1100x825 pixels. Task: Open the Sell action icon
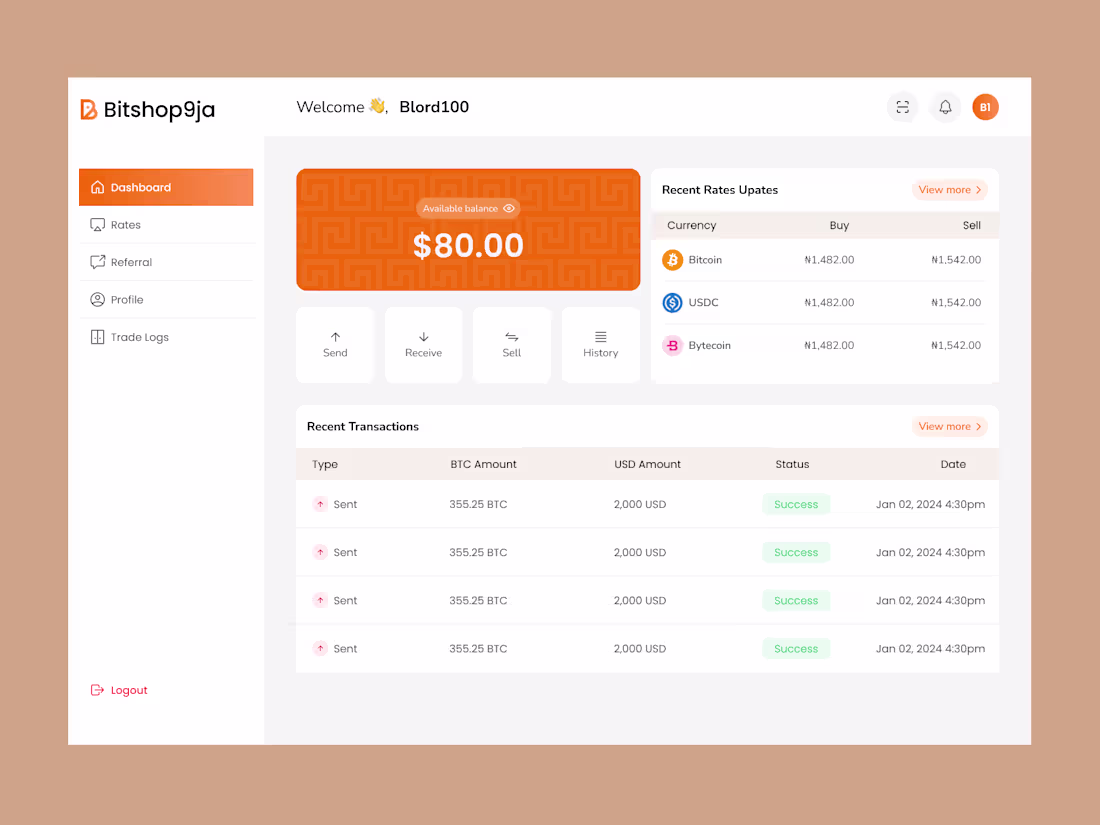(x=511, y=338)
